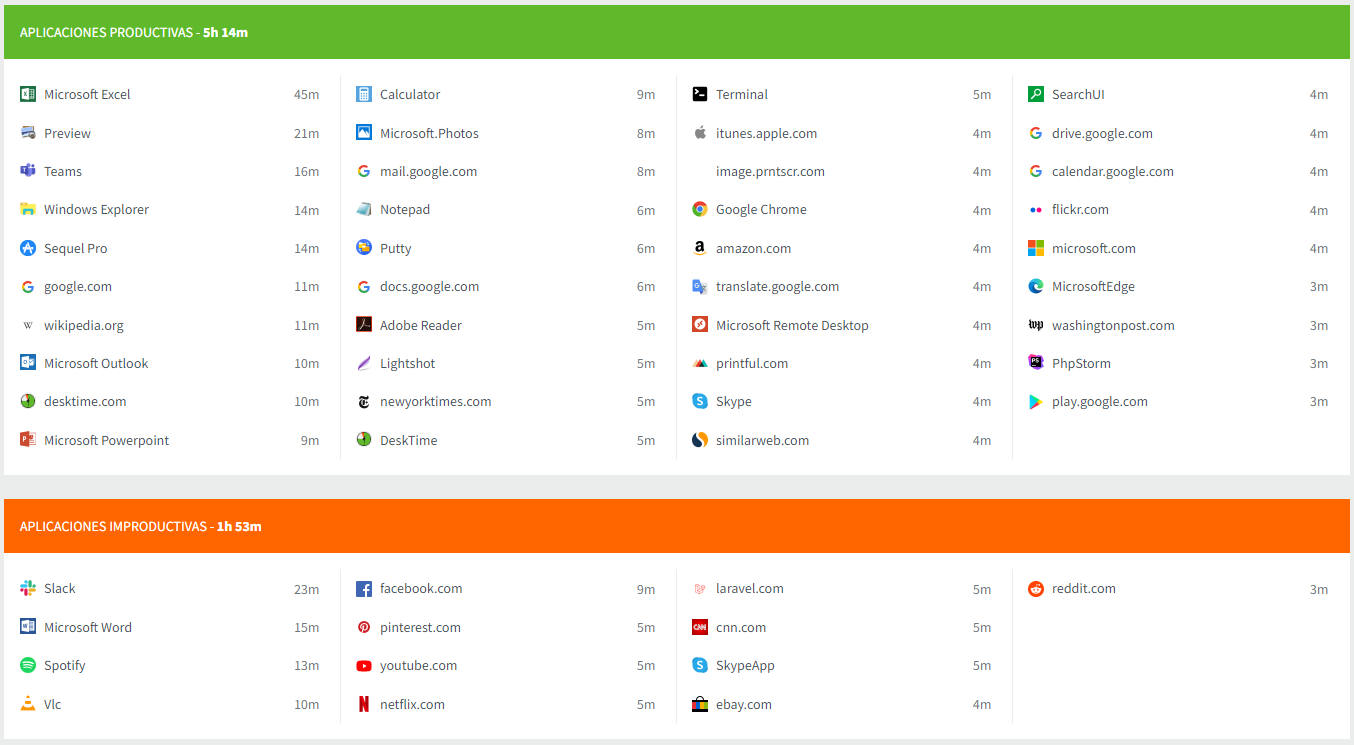Screen dimensions: 1354x745
Task: Click the netflix.com icon
Action: pos(364,704)
